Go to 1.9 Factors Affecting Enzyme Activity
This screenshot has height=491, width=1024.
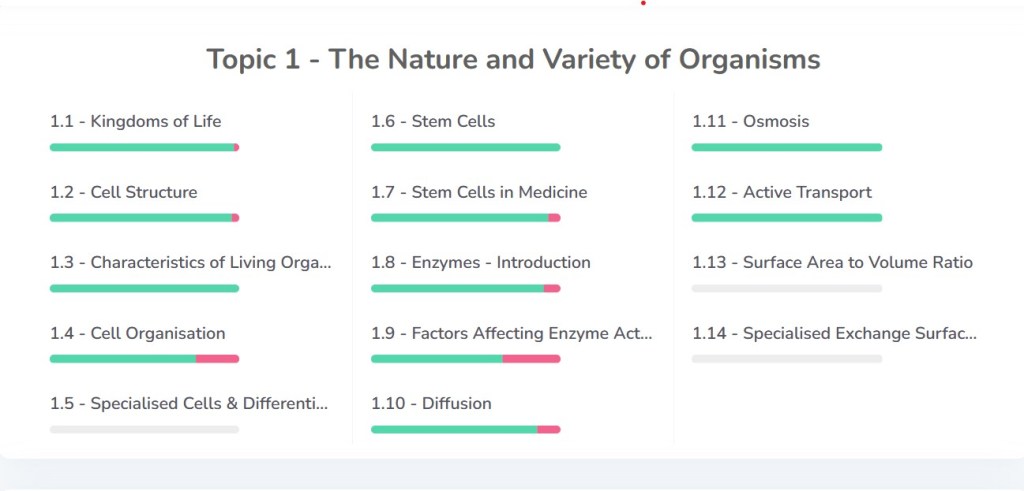coord(511,334)
